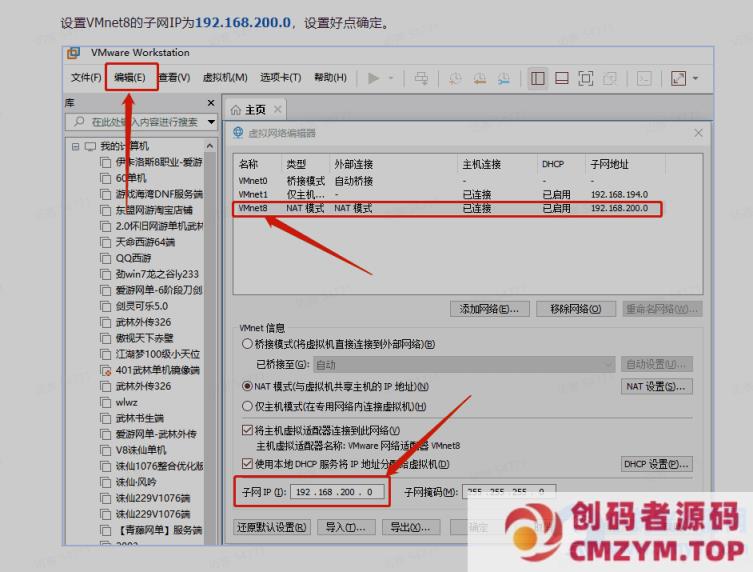This screenshot has width=753, height=572.
Task: Open the power options dropdown arrow
Action: 391,78
